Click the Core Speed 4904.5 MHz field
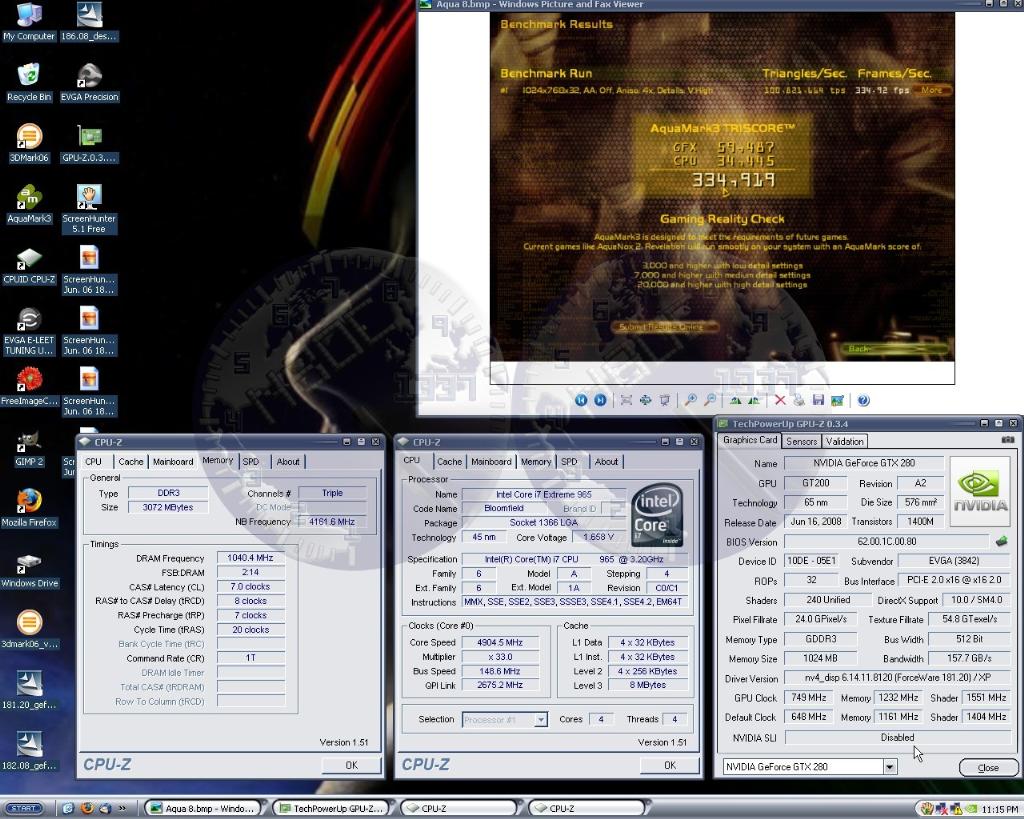Viewport: 1024px width, 819px height. 500,643
